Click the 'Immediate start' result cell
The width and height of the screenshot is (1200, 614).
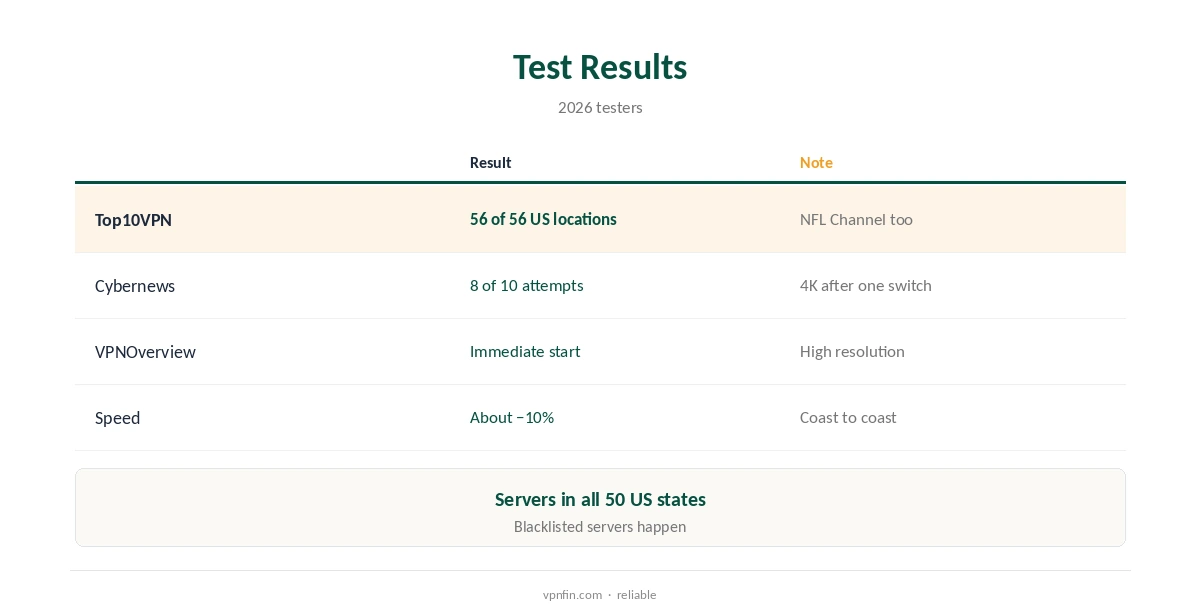[525, 351]
